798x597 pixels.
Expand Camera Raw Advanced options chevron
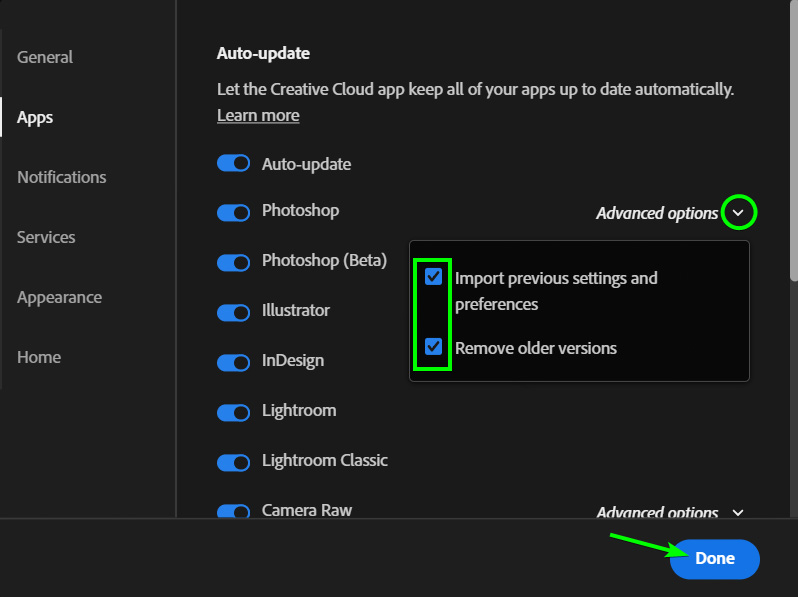click(738, 513)
